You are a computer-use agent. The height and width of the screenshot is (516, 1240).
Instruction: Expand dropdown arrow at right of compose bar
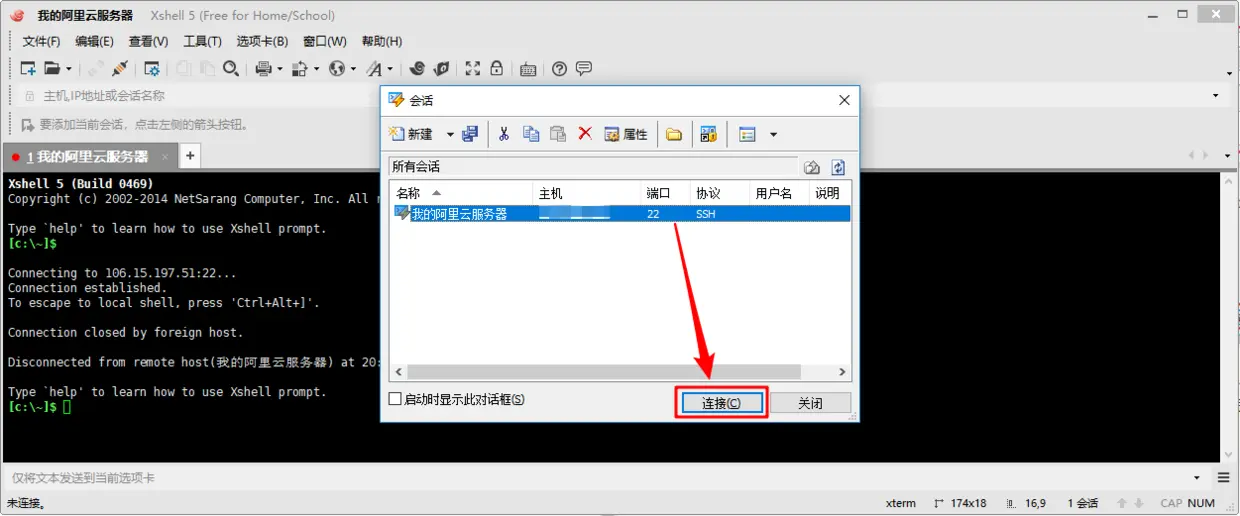click(1197, 478)
